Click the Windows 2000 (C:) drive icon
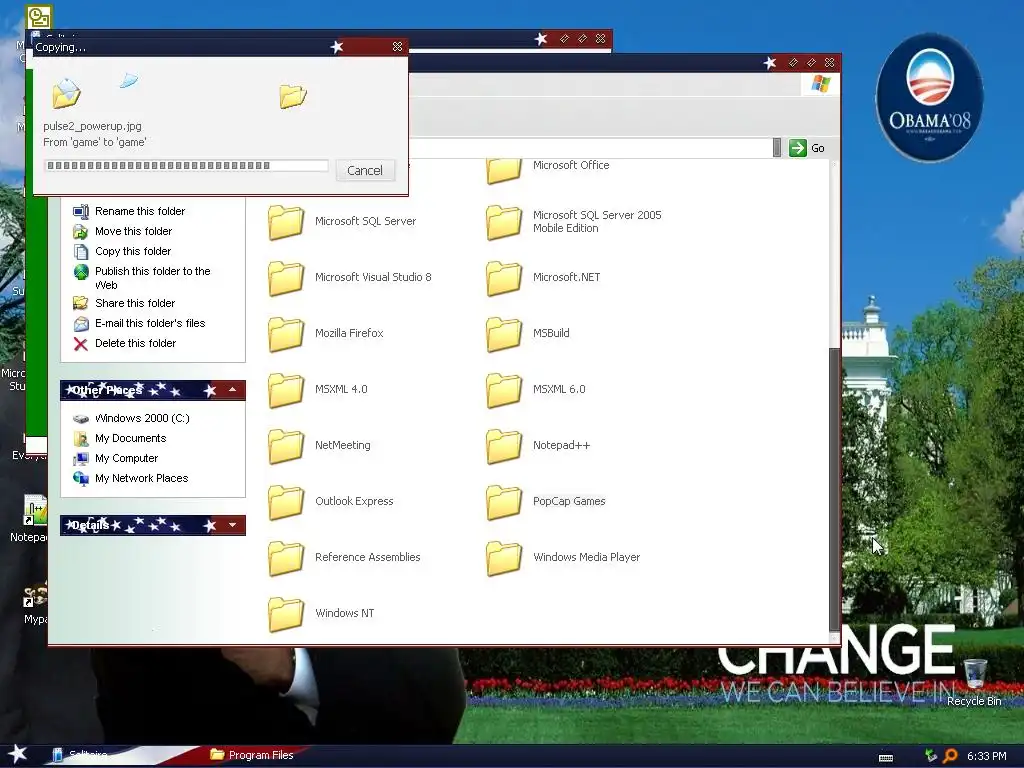This screenshot has width=1024, height=768. [x=80, y=419]
